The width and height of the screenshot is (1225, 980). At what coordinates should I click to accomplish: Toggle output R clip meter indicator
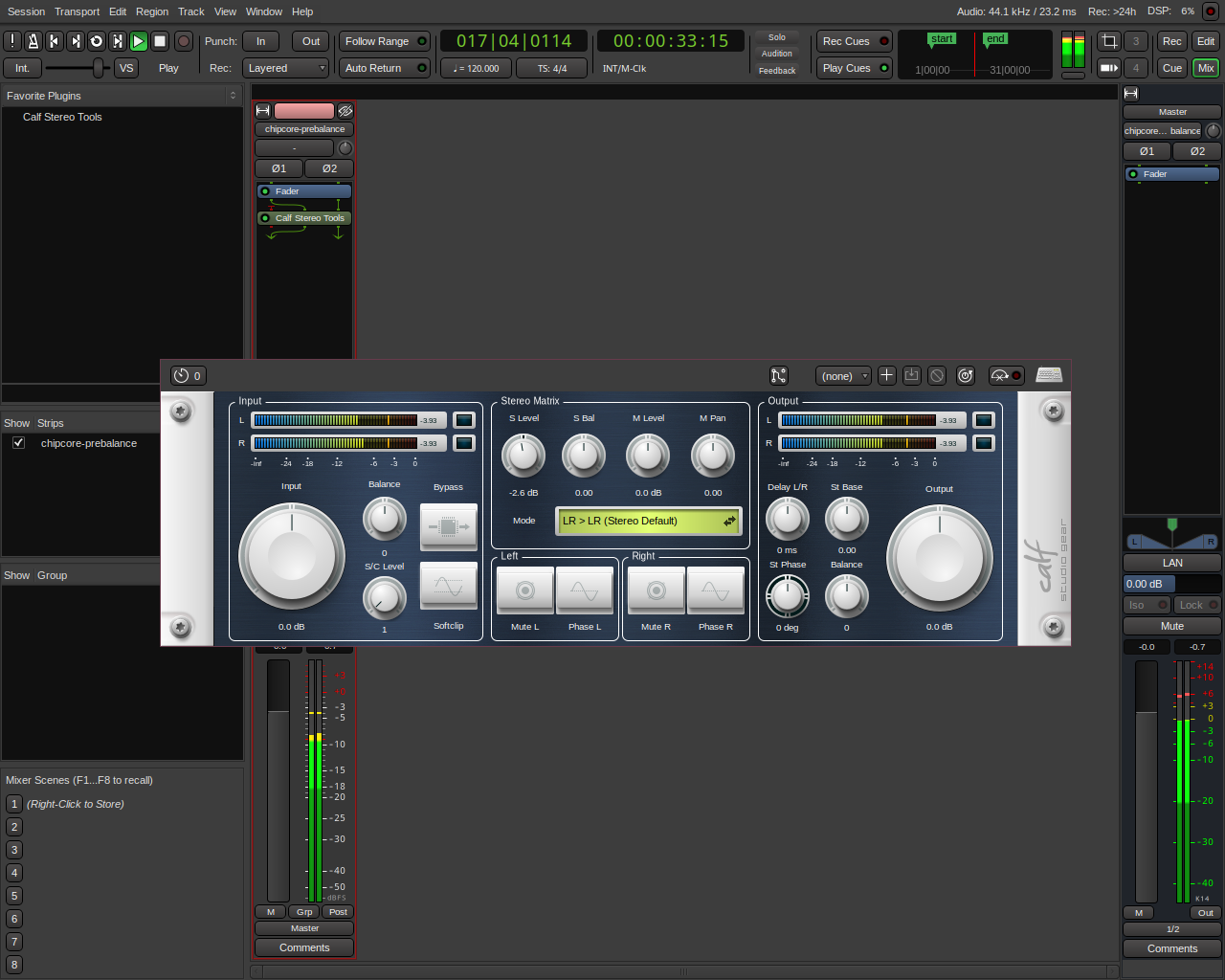click(x=984, y=443)
